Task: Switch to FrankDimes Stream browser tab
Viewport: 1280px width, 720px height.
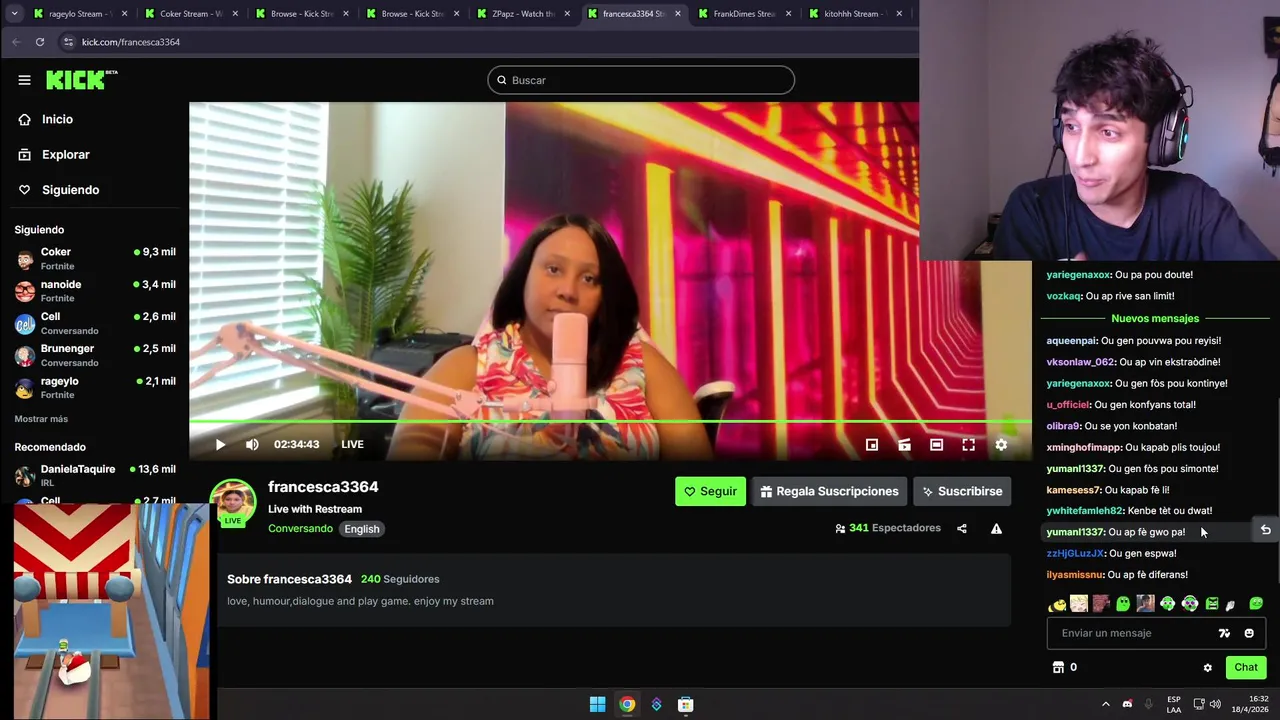Action: tap(744, 14)
